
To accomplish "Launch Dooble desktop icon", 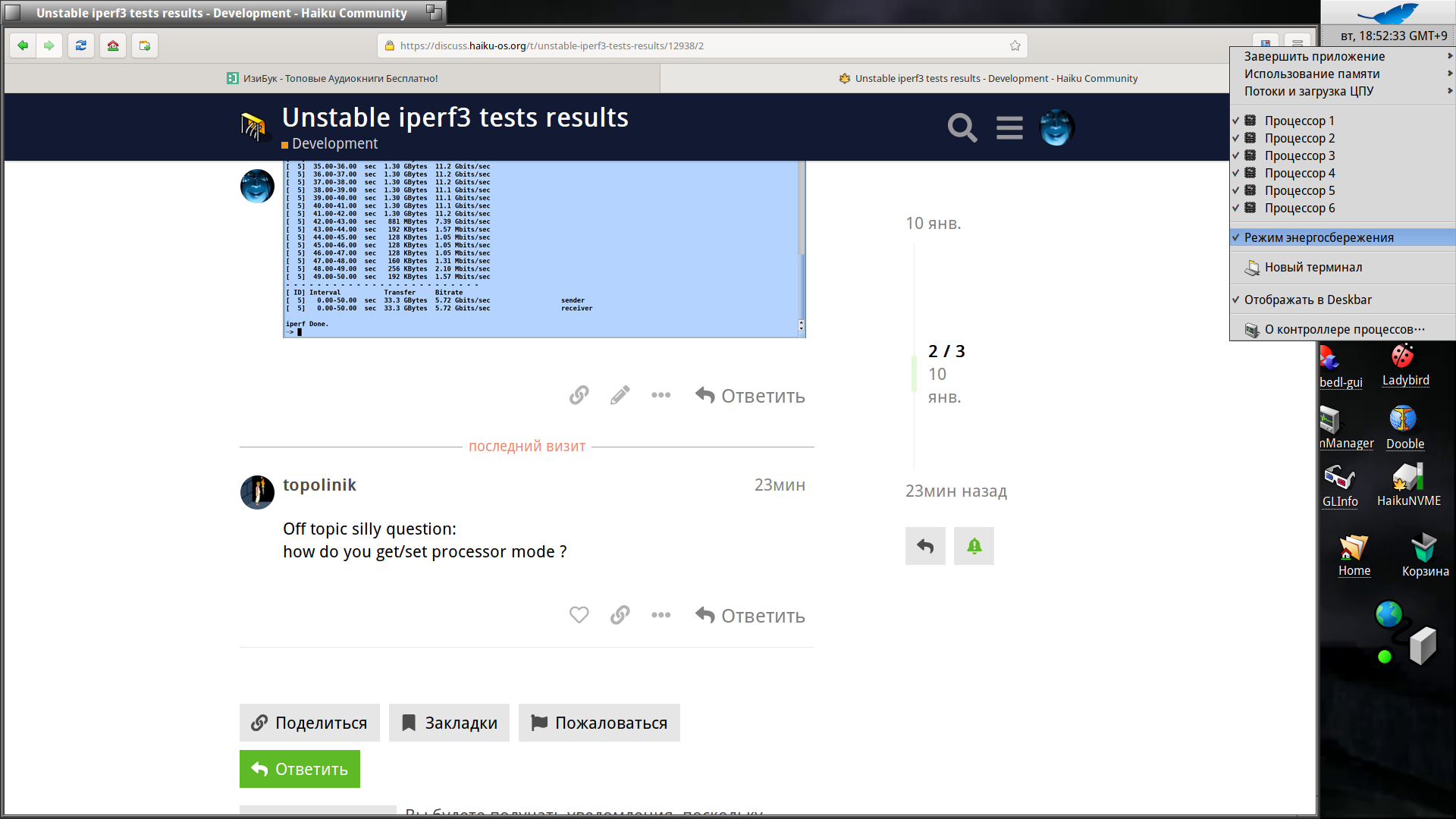I will tap(1404, 428).
